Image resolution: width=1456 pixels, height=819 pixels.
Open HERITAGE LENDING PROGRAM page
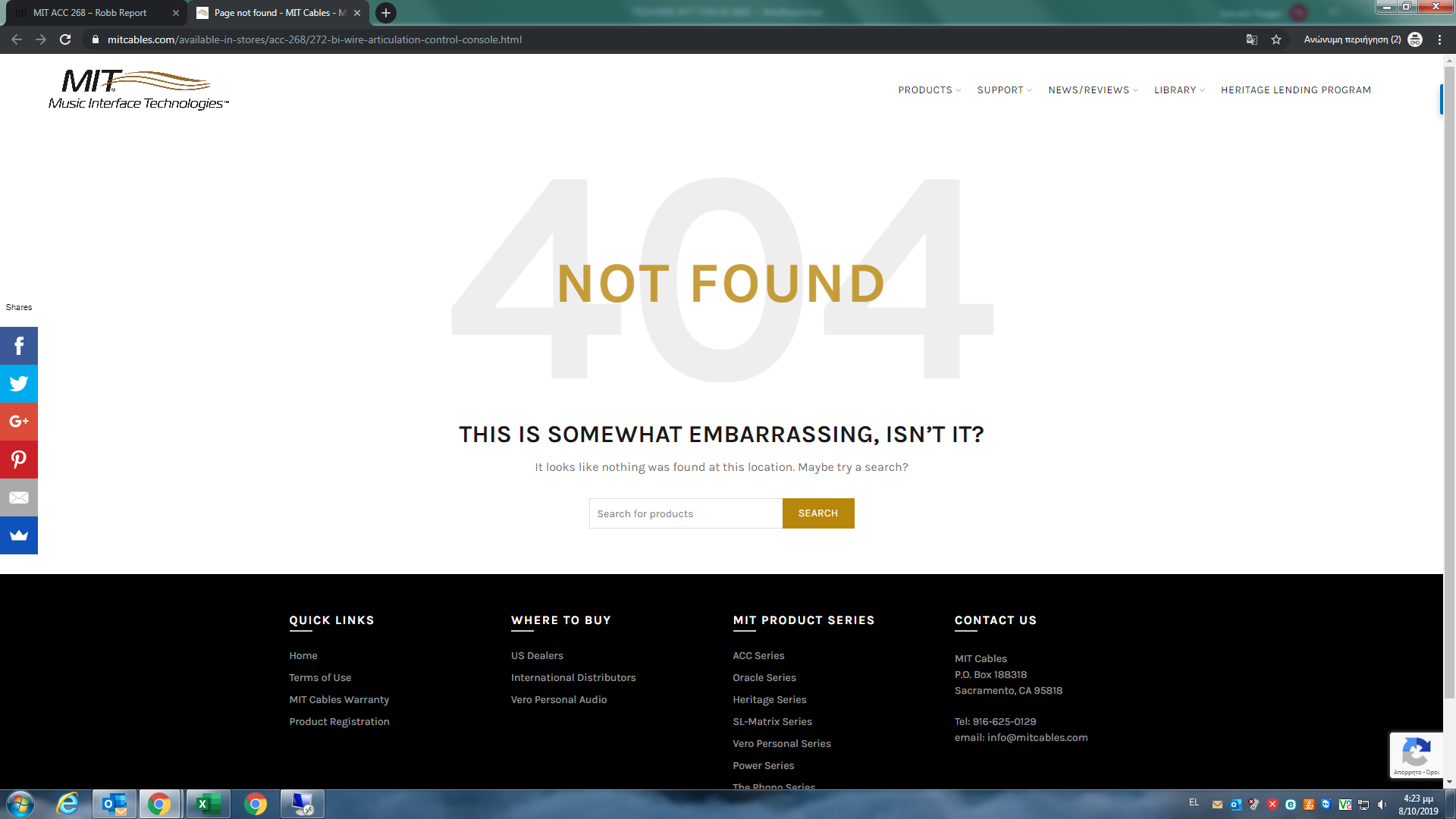click(x=1296, y=90)
